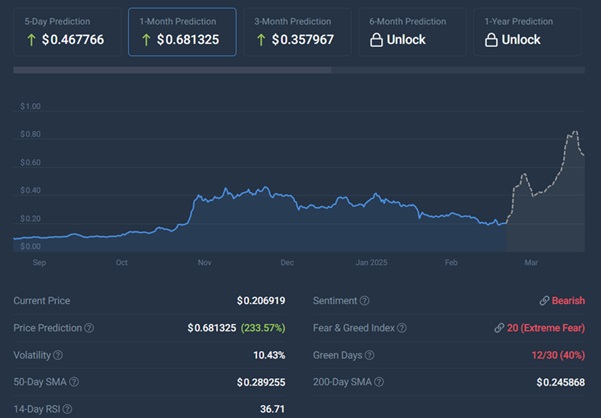
Task: Show the Sentiment info tooltip icon
Action: pos(365,301)
